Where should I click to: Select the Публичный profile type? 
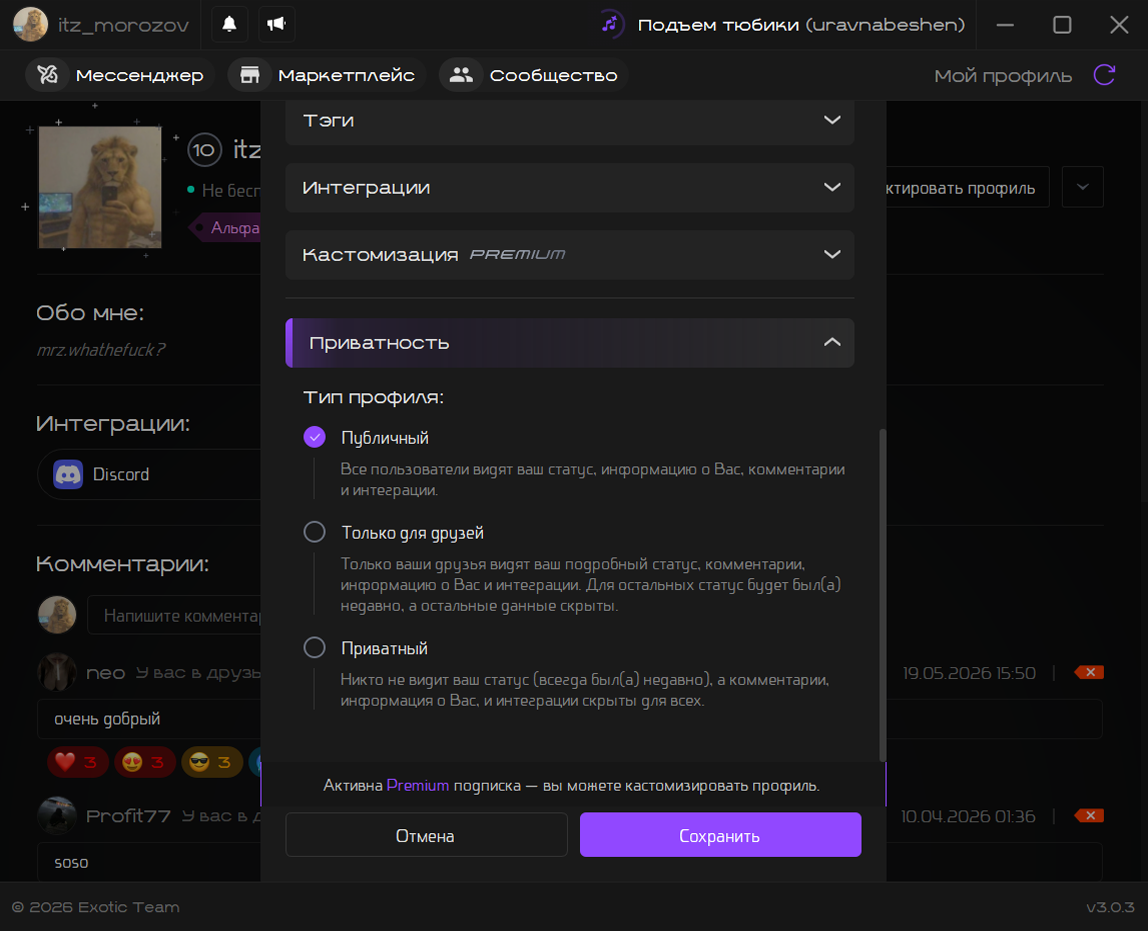[315, 437]
